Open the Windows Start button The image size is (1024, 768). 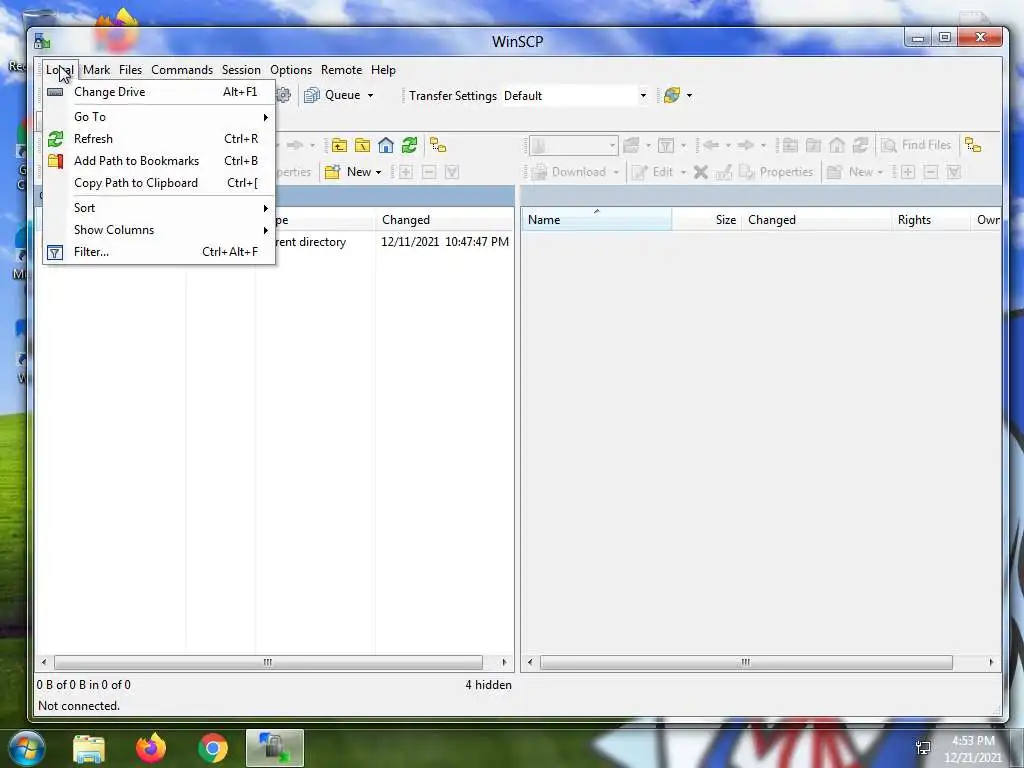pyautogui.click(x=27, y=748)
